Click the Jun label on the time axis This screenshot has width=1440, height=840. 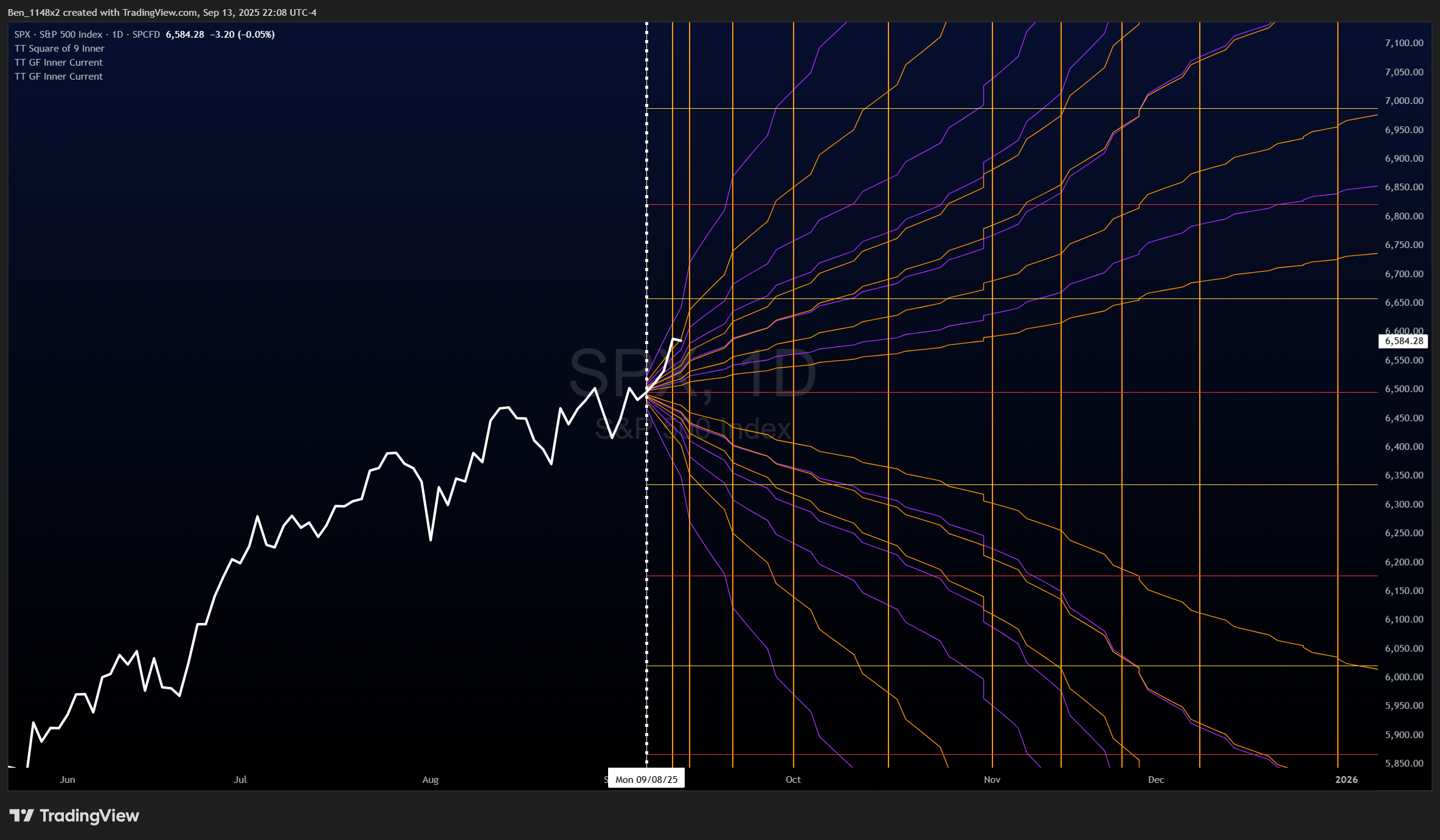(x=67, y=779)
